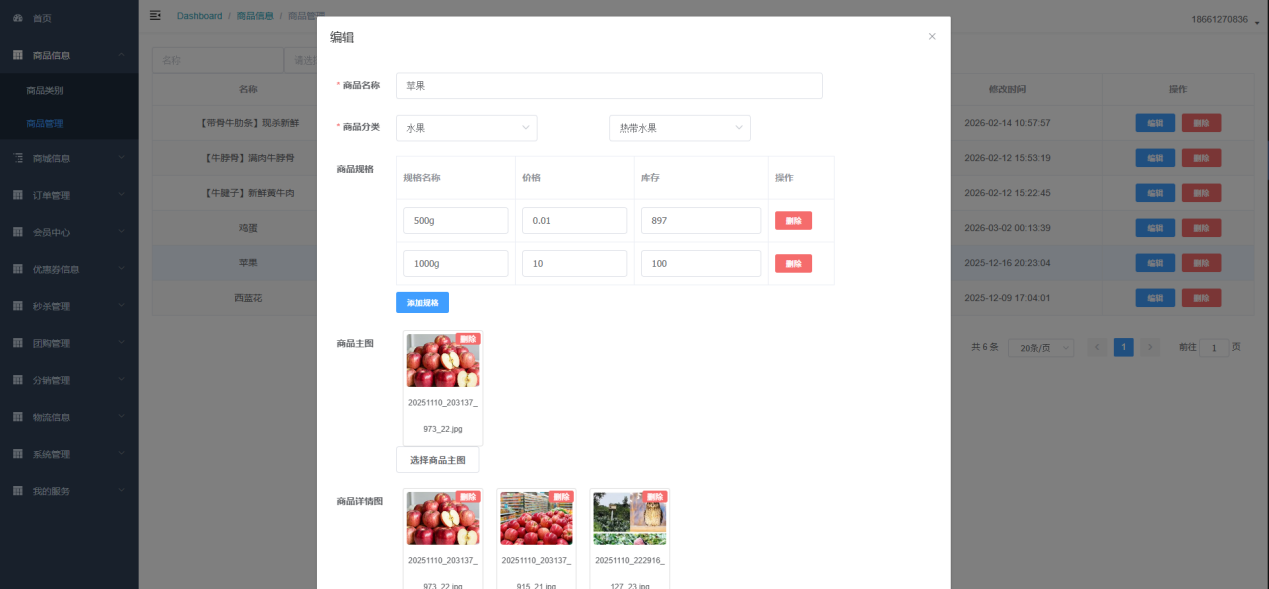Click the Dashboard breadcrumb link

point(199,16)
